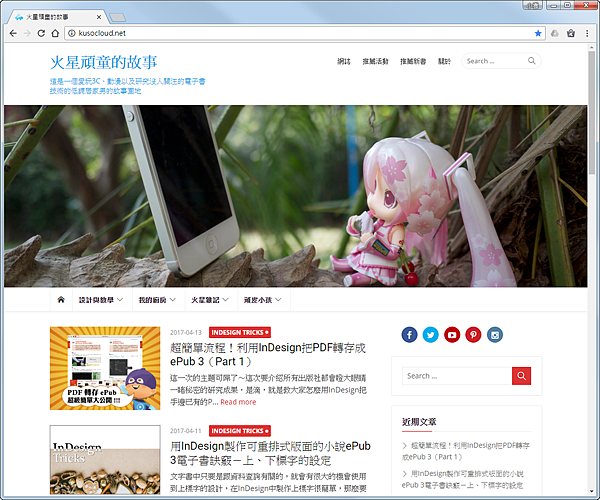The image size is (600, 500).
Task: Click the page vertical scrollbar
Action: tap(592, 111)
